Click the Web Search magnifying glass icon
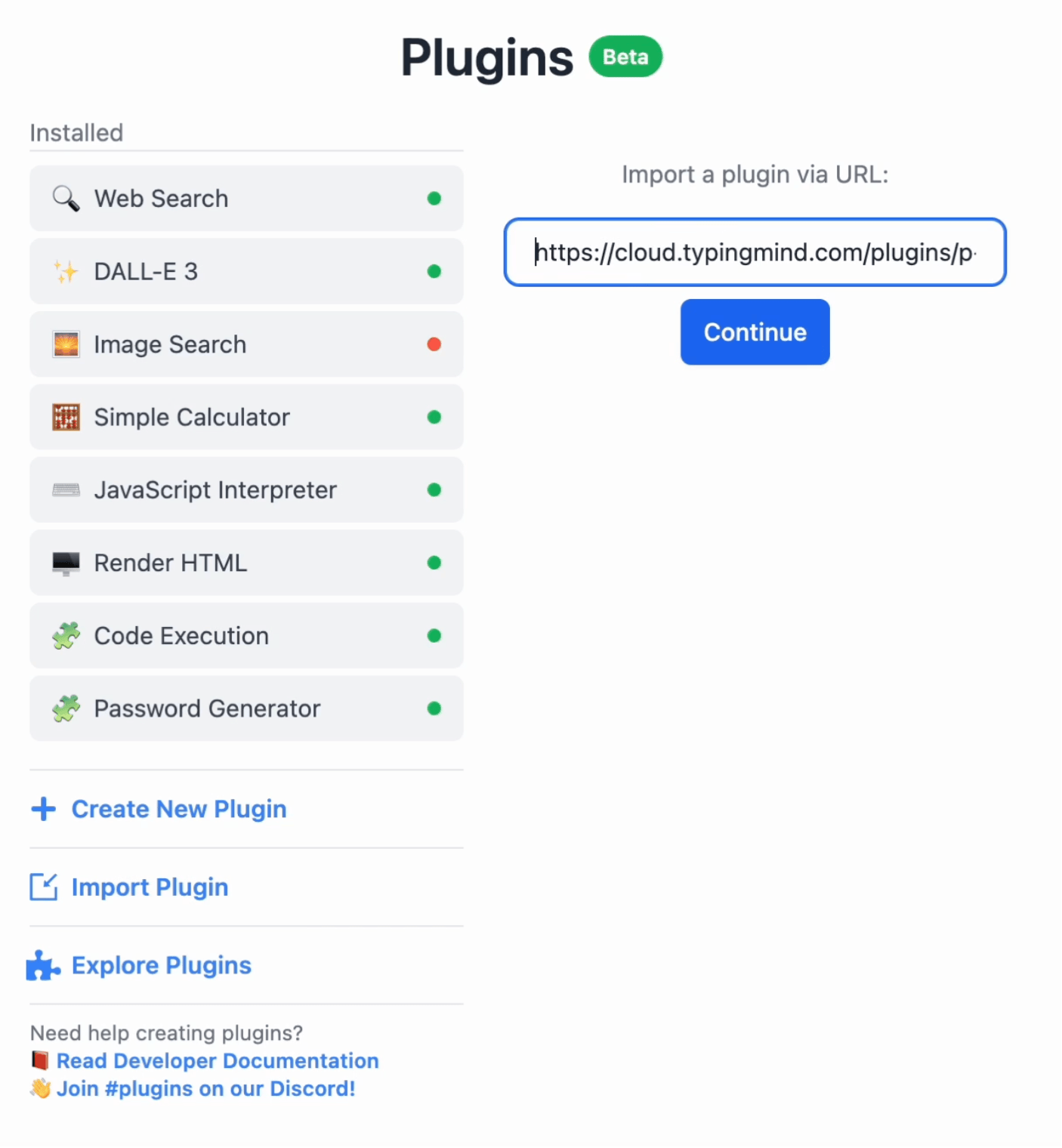Screen dimensions: 1062x1148 point(66,199)
